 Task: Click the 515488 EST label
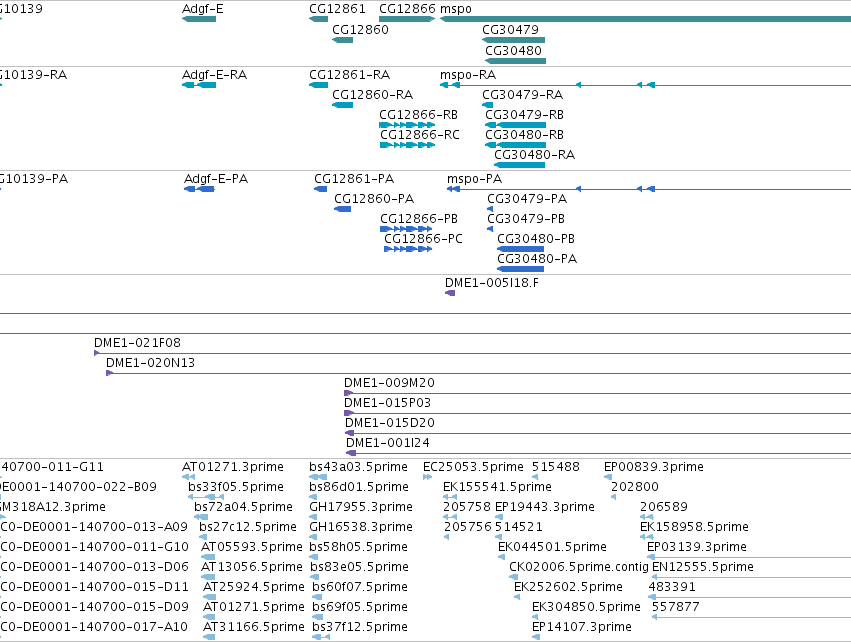(x=556, y=467)
